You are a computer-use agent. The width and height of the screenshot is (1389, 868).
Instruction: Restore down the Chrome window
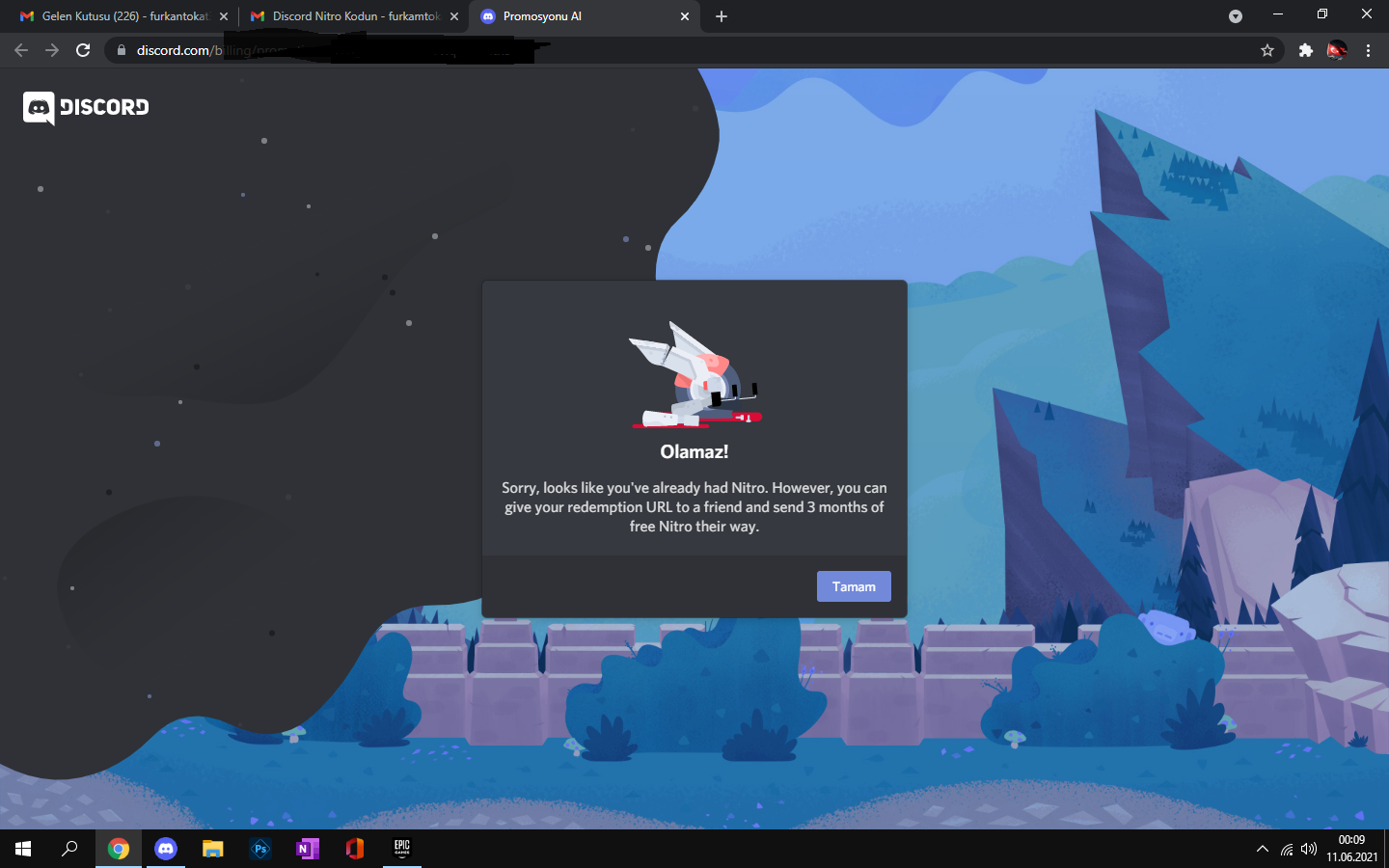point(1322,14)
